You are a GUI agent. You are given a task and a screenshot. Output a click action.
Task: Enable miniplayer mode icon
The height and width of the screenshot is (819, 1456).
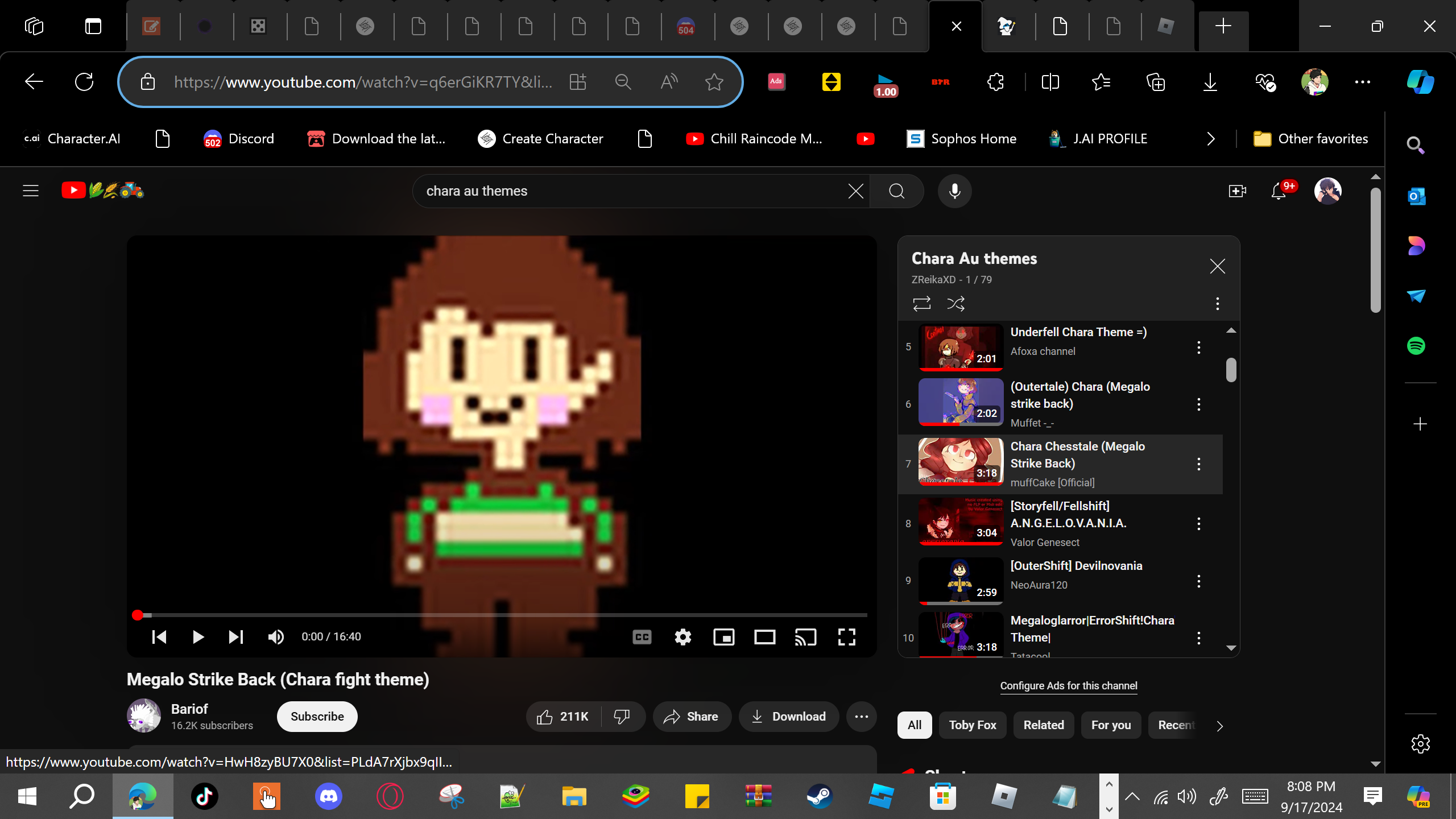[723, 637]
